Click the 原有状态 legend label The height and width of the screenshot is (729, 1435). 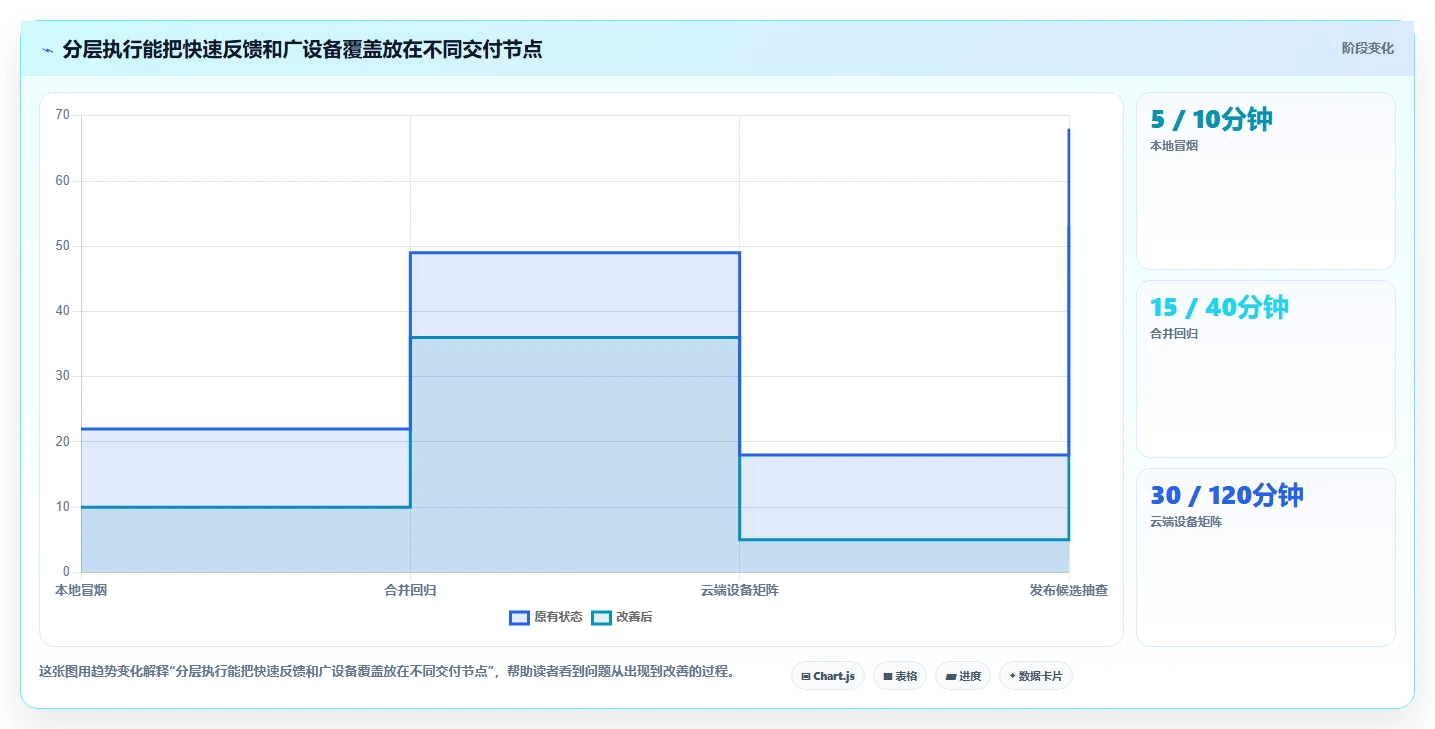pyautogui.click(x=558, y=618)
